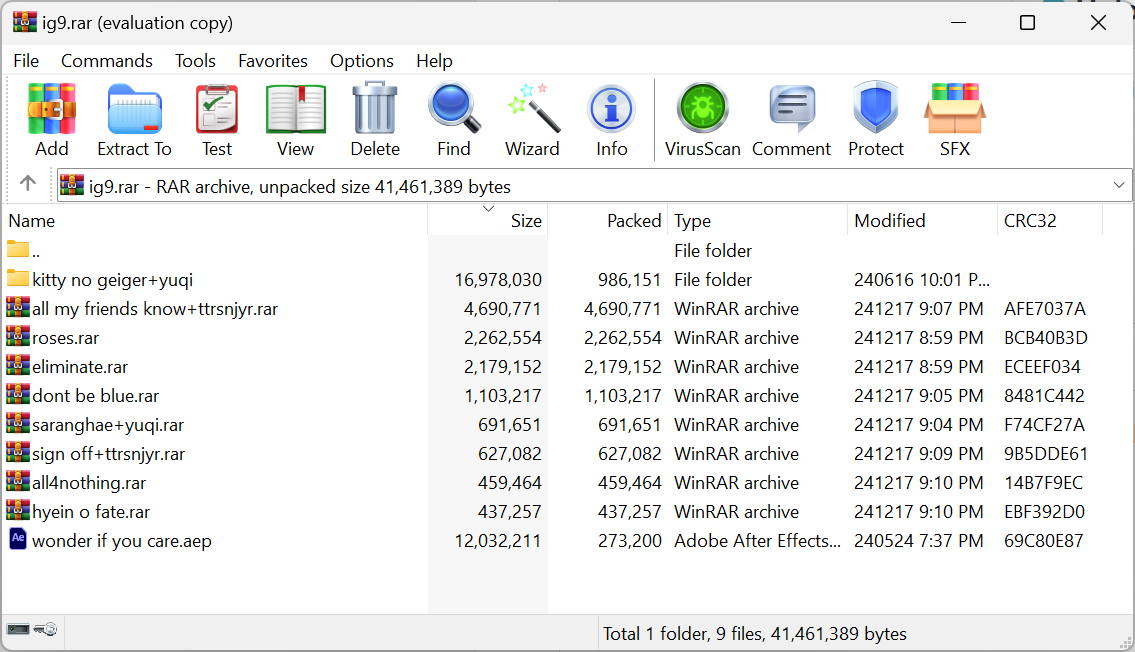Image resolution: width=1135 pixels, height=652 pixels.
Task: Click the Protect shield icon
Action: (875, 120)
